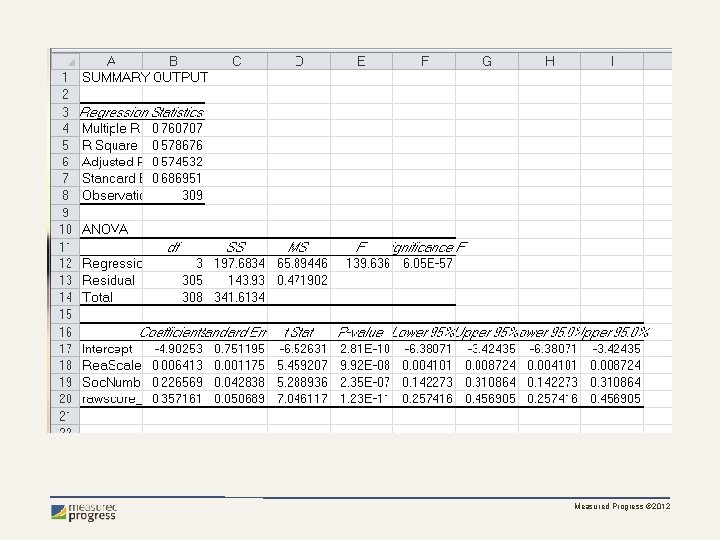
Task: Click the df column heading cell
Action: [x=174, y=248]
